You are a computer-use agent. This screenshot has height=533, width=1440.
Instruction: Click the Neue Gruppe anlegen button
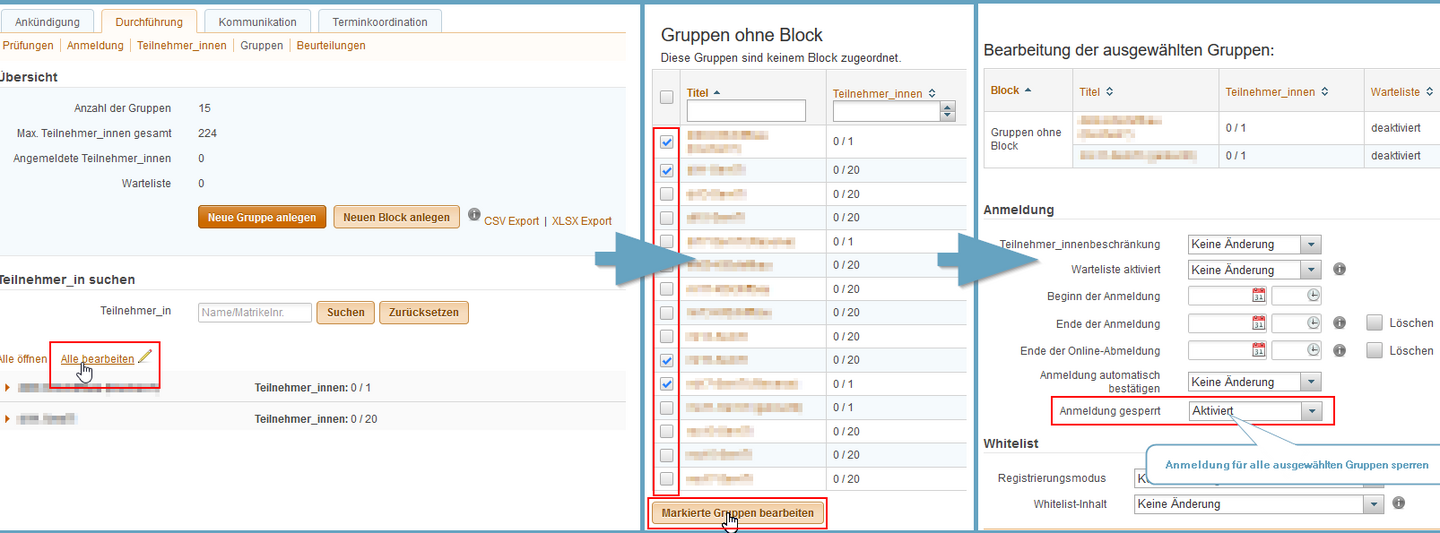point(262,217)
